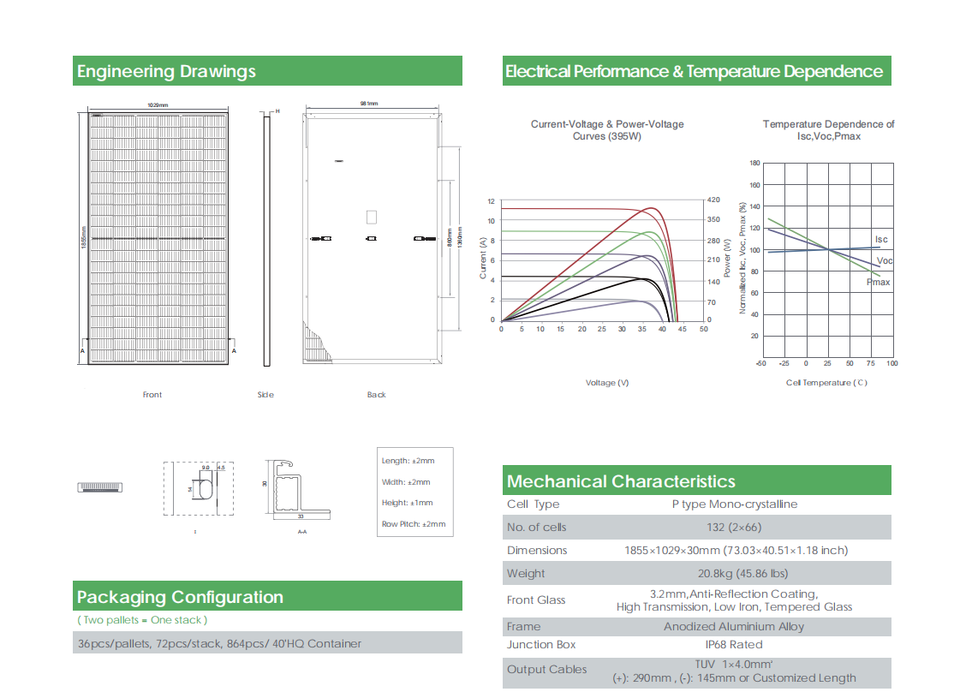
Task: Click the "Pmax" curve label
Action: coord(879,282)
